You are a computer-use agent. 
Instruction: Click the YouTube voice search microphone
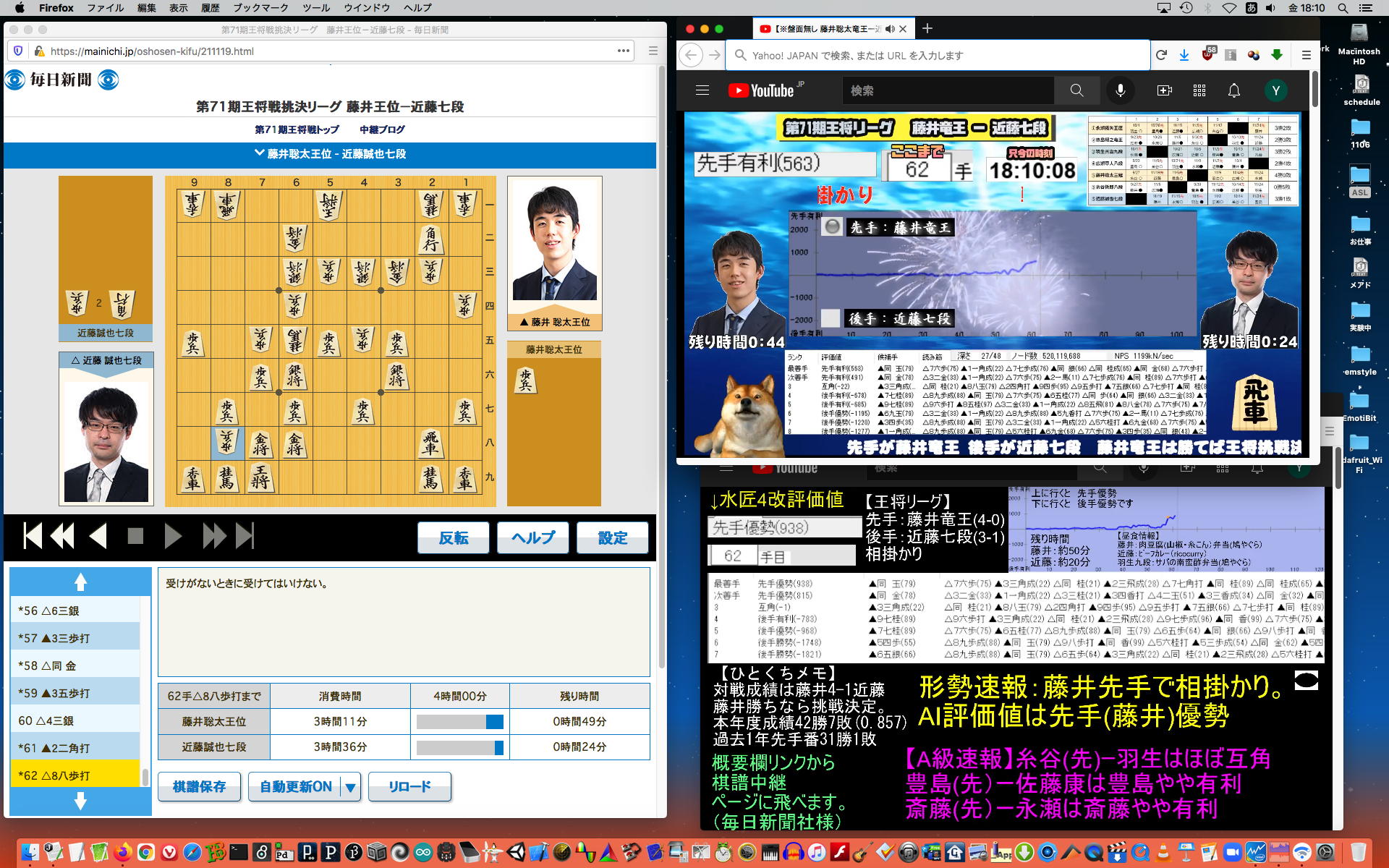[x=1120, y=90]
